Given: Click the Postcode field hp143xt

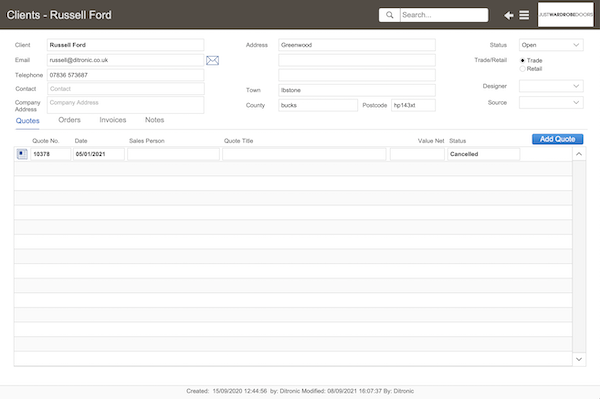Looking at the screenshot, I should coord(413,105).
